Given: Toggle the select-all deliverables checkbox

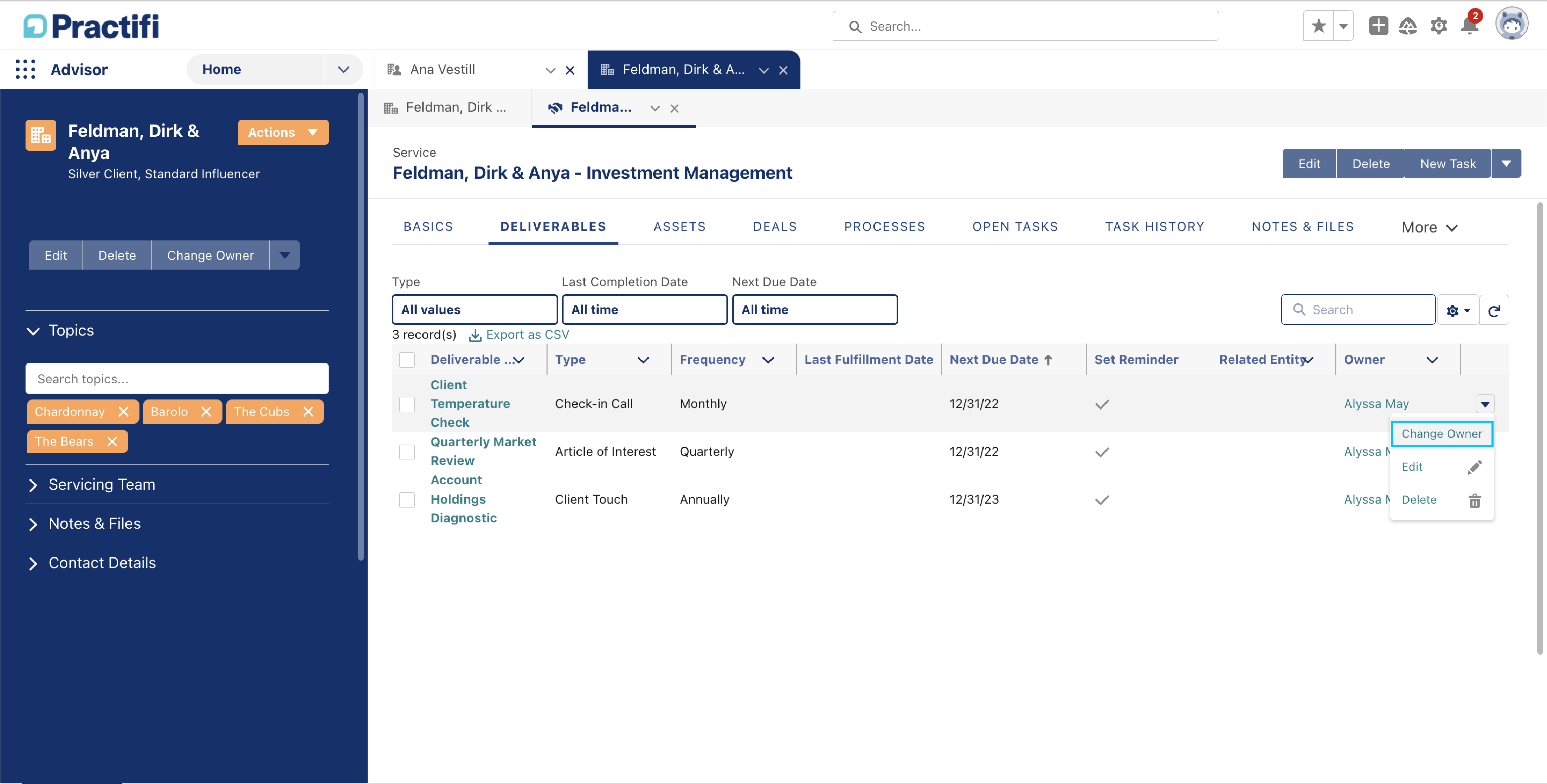Looking at the screenshot, I should (x=407, y=360).
